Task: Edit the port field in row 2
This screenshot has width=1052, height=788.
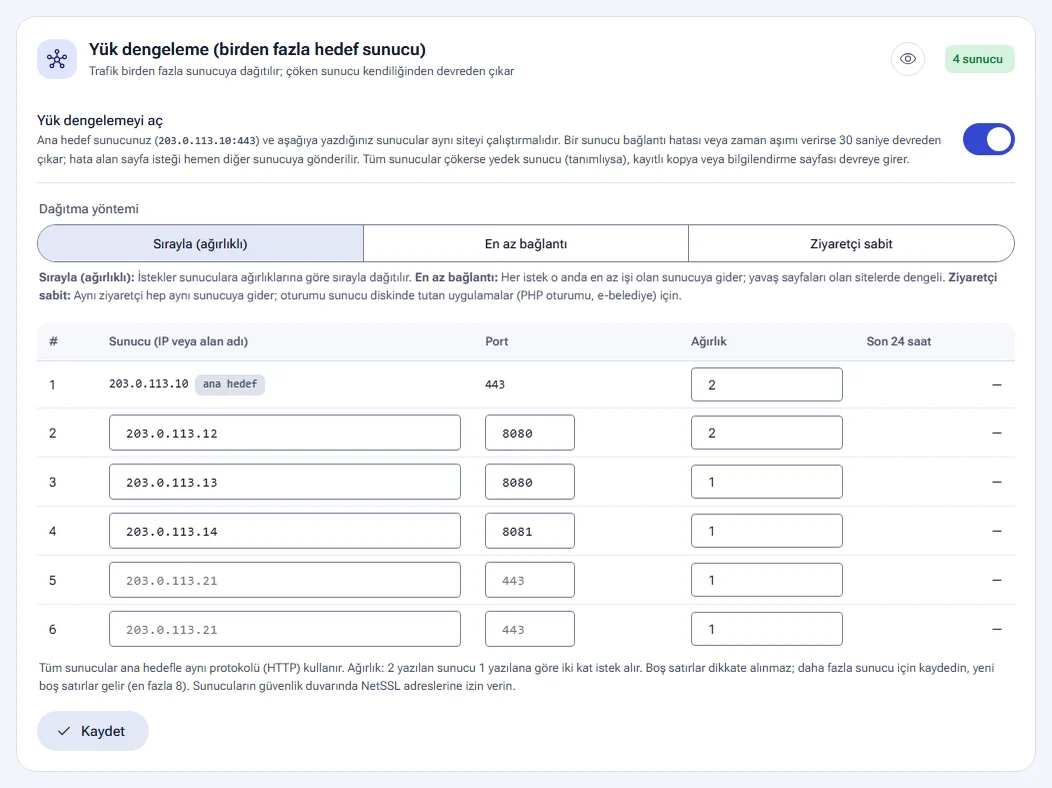Action: [x=530, y=433]
